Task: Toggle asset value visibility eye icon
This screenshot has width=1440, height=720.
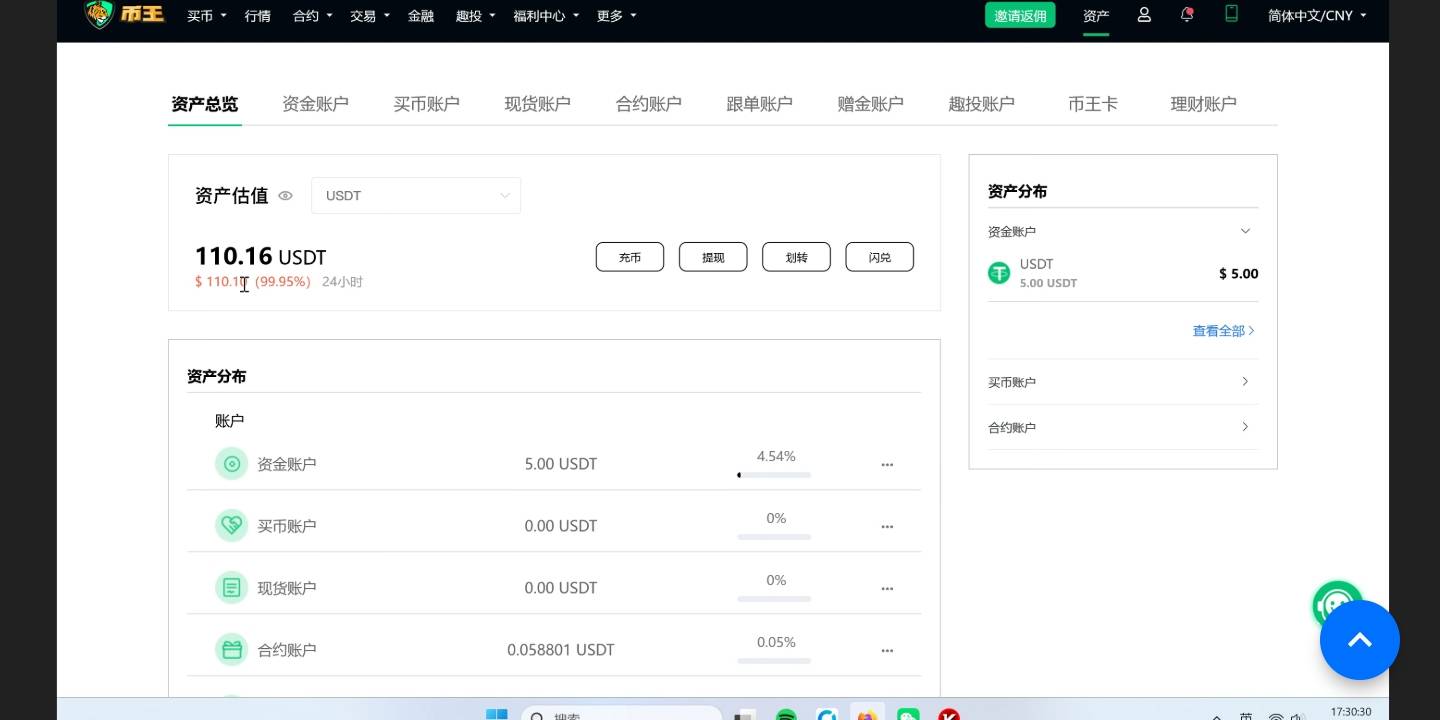Action: (285, 196)
